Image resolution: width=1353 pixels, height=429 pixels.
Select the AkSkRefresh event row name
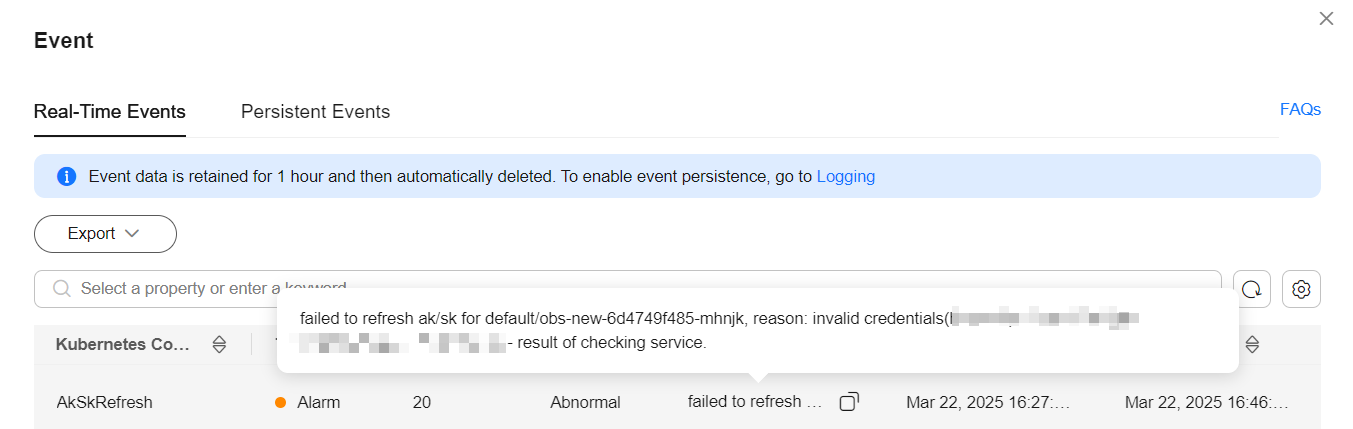(105, 403)
